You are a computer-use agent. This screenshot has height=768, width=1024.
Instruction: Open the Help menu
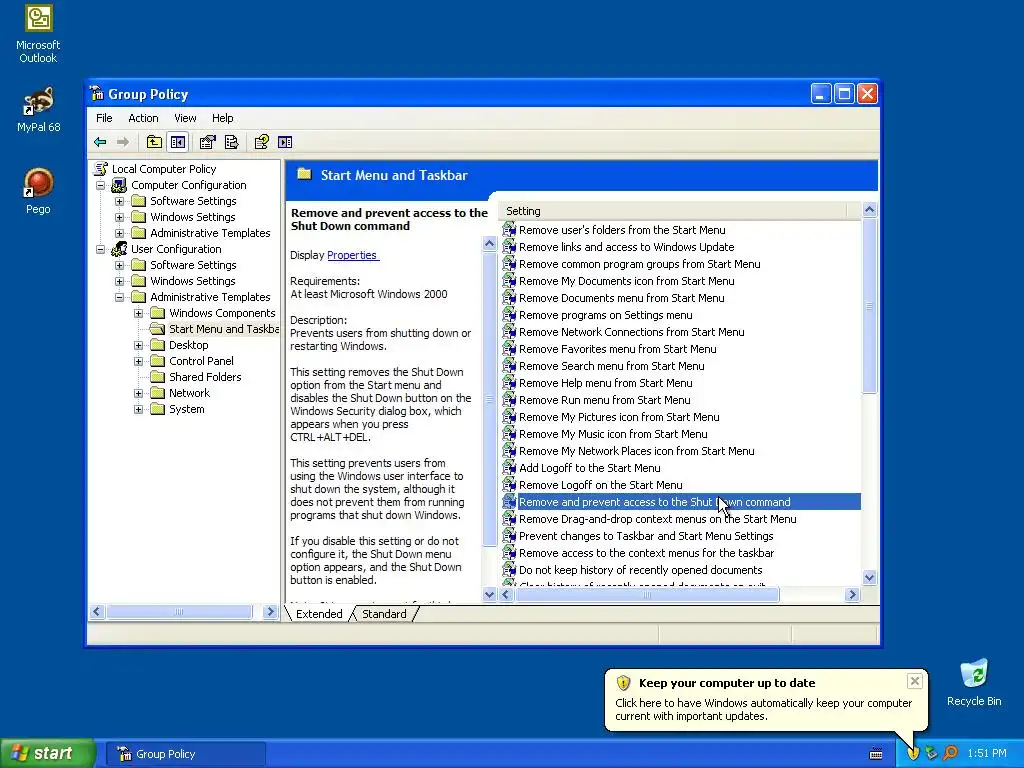point(223,118)
